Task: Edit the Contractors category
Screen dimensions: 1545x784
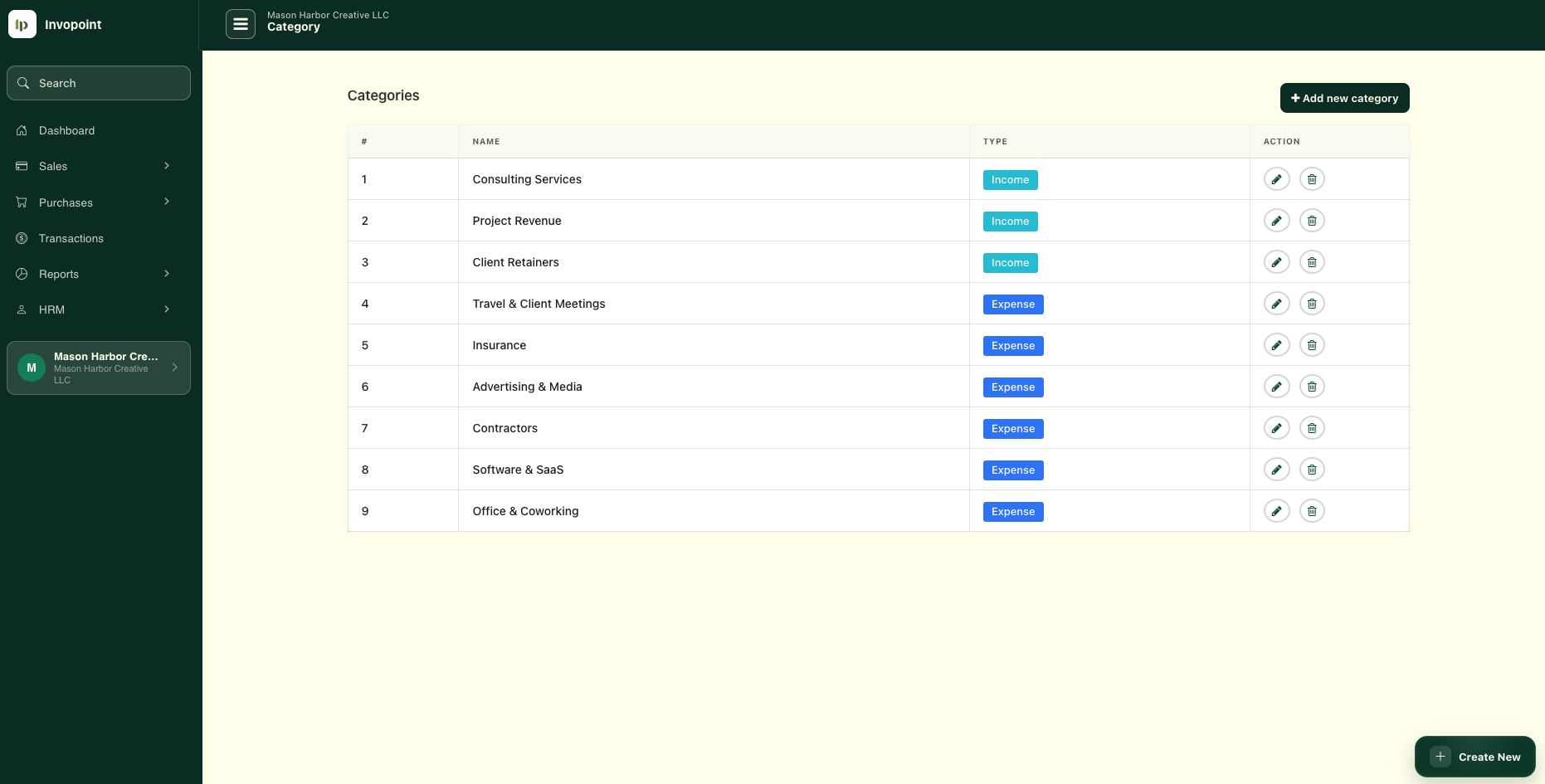Action: point(1276,428)
